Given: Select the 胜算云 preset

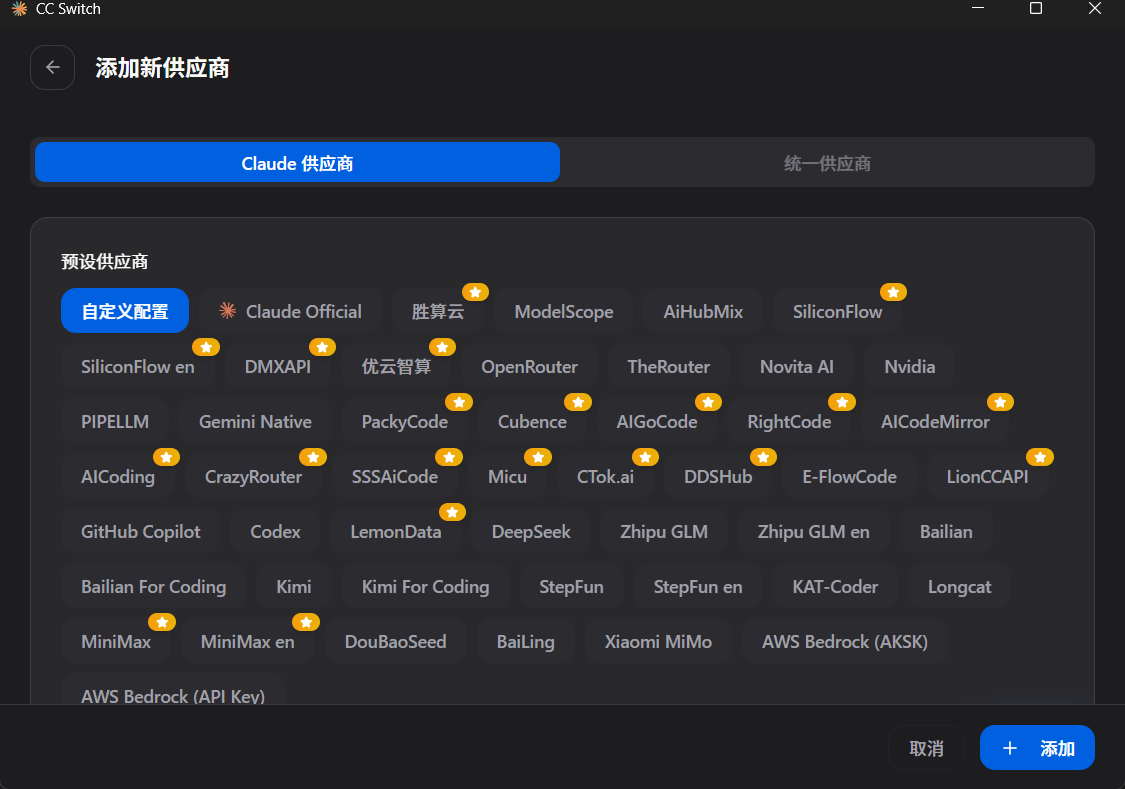Looking at the screenshot, I should tap(438, 311).
